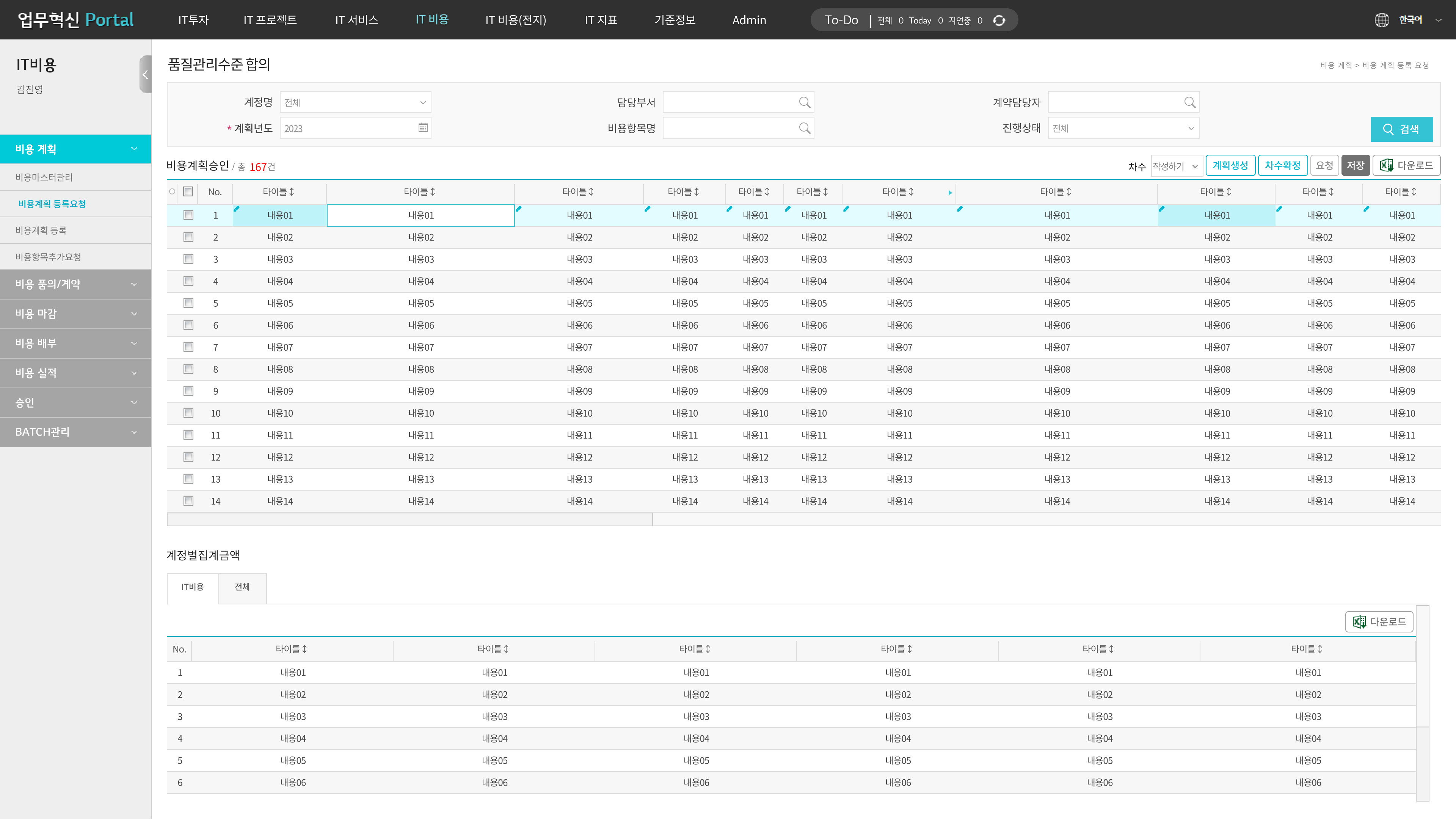Sort the first 타이틀 column of 비용계획승인 grid

coord(292,191)
